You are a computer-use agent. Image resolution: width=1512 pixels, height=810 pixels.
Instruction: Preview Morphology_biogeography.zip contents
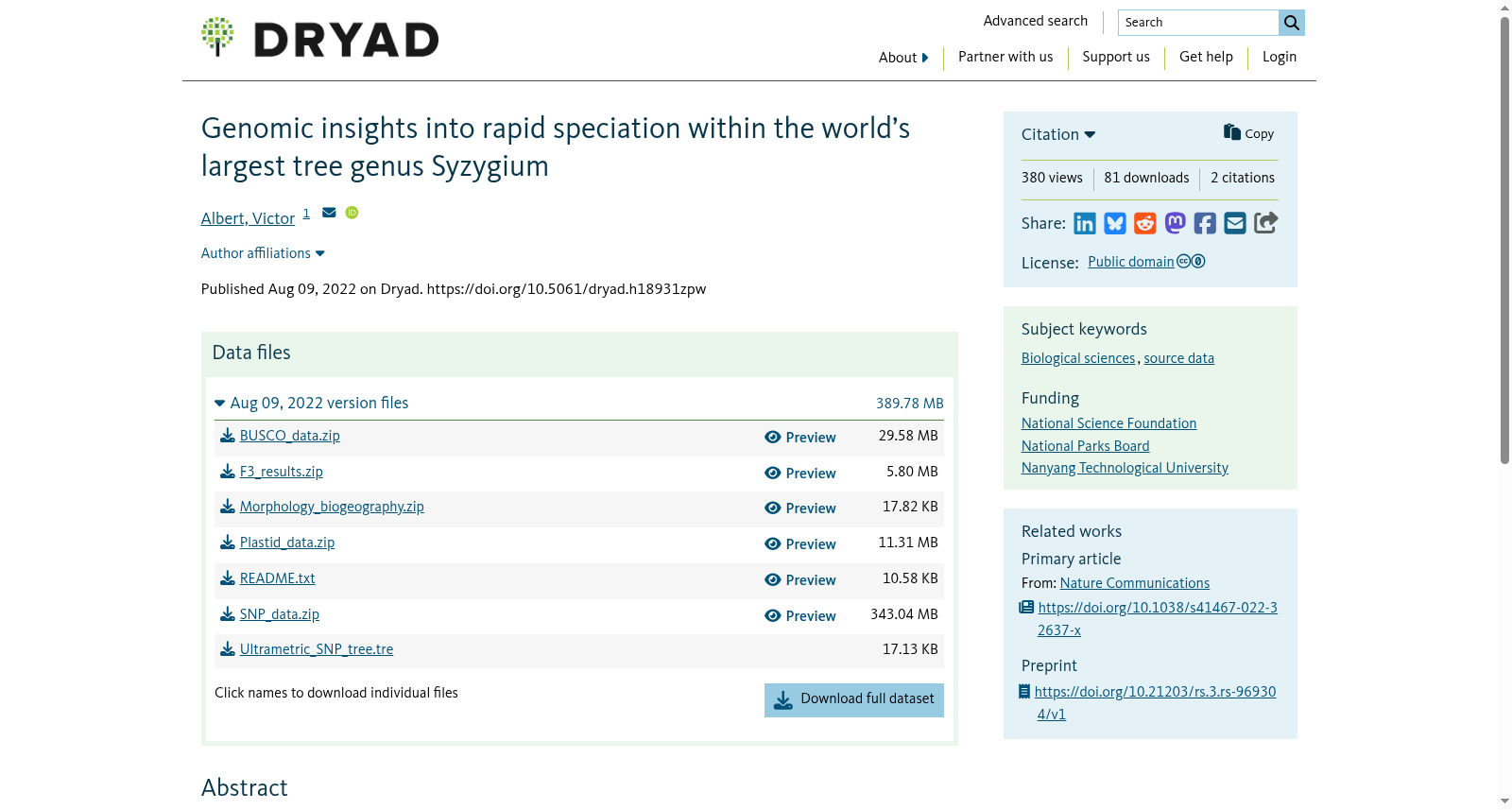click(800, 508)
